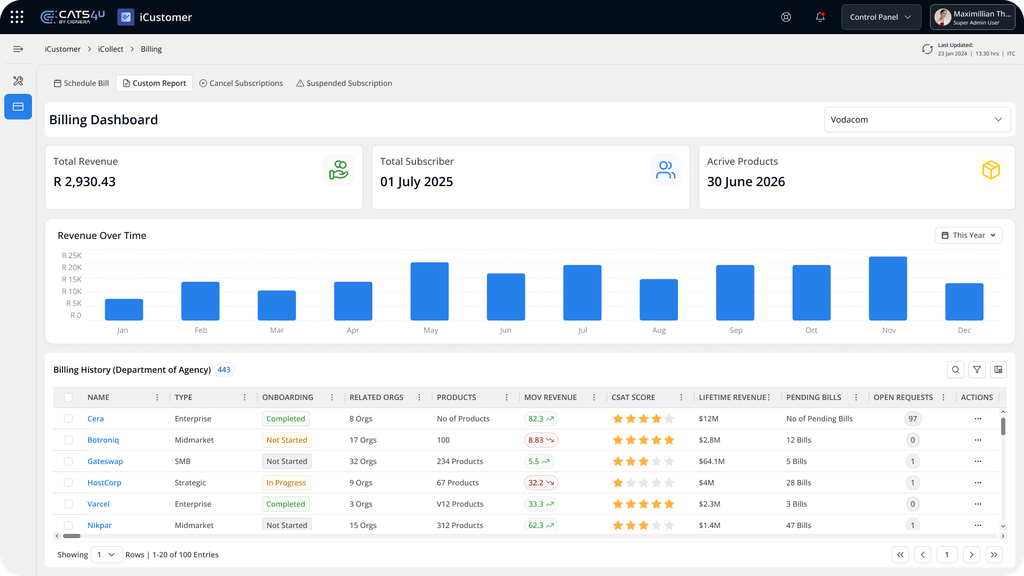Screen dimensions: 1024x576
Task: Open the app grid launcher
Action: coord(17,17)
